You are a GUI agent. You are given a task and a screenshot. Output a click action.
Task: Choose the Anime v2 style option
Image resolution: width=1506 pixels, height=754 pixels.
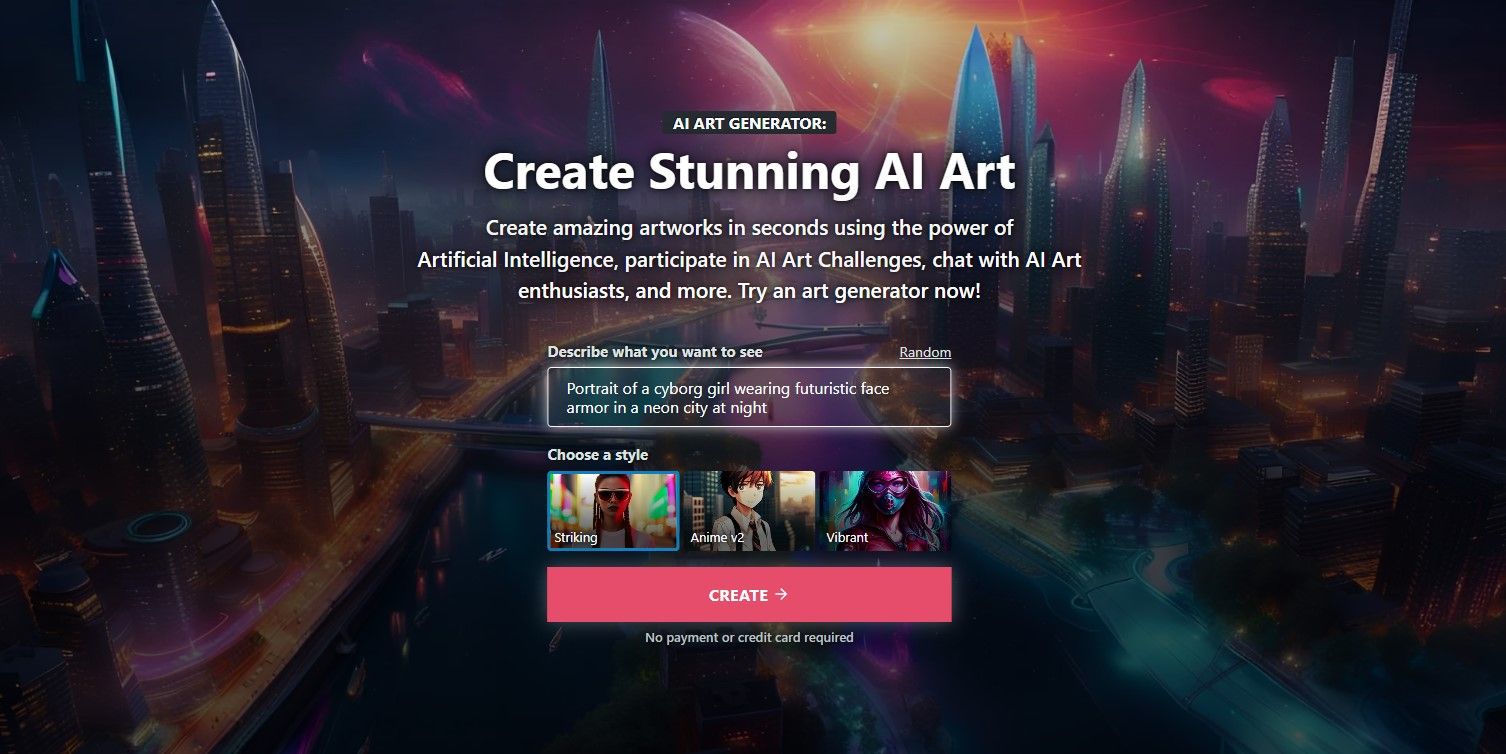coord(749,511)
